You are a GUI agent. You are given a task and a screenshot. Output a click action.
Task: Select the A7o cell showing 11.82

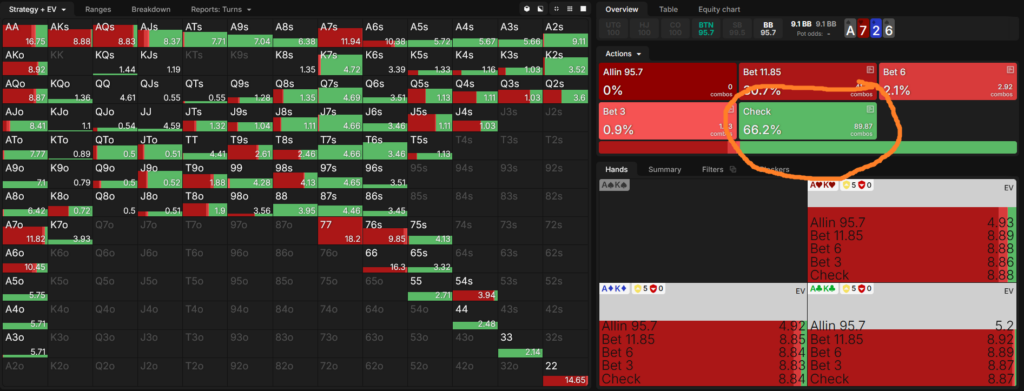[25, 231]
